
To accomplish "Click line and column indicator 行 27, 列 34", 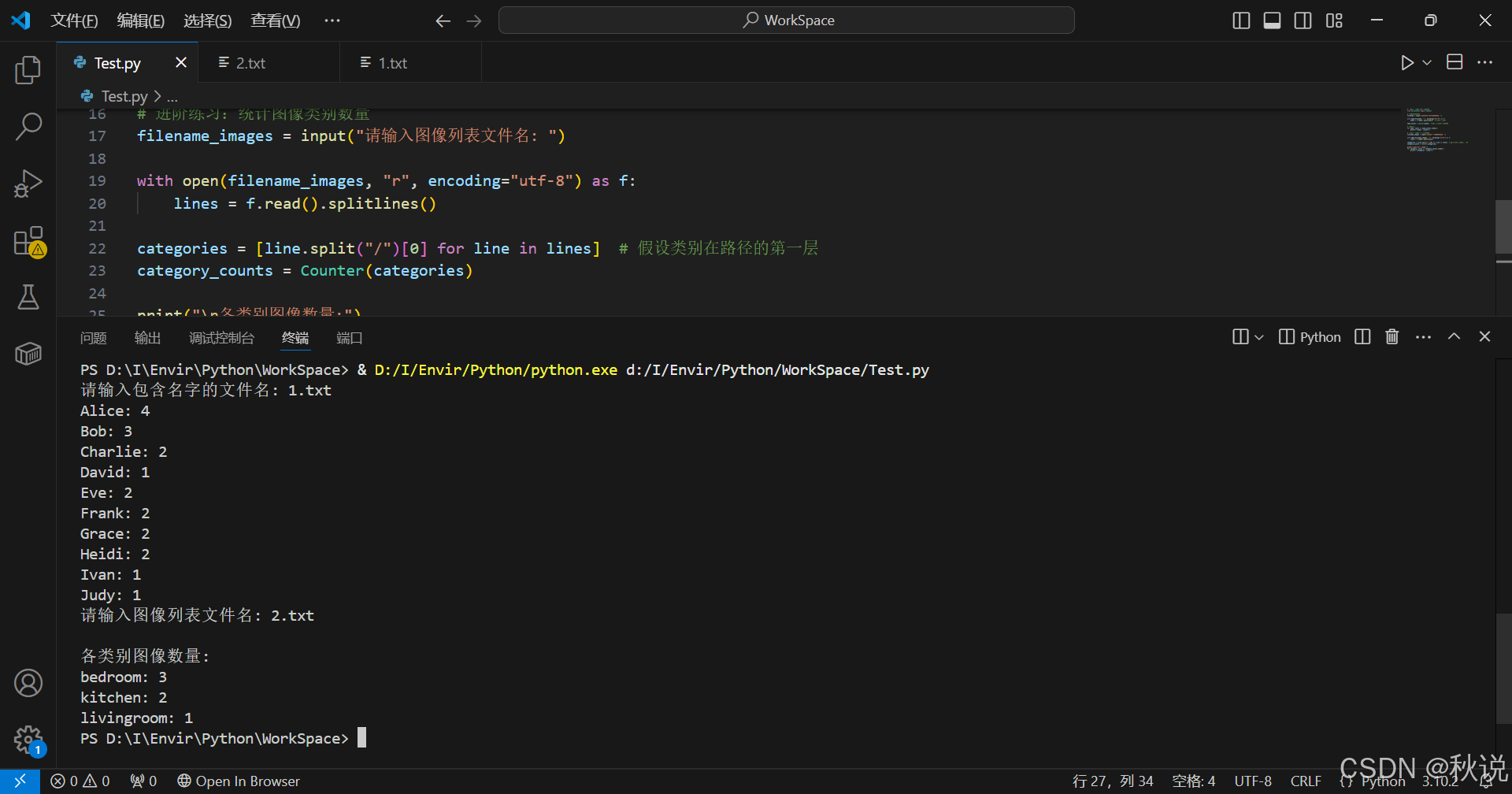I will coord(1113,781).
